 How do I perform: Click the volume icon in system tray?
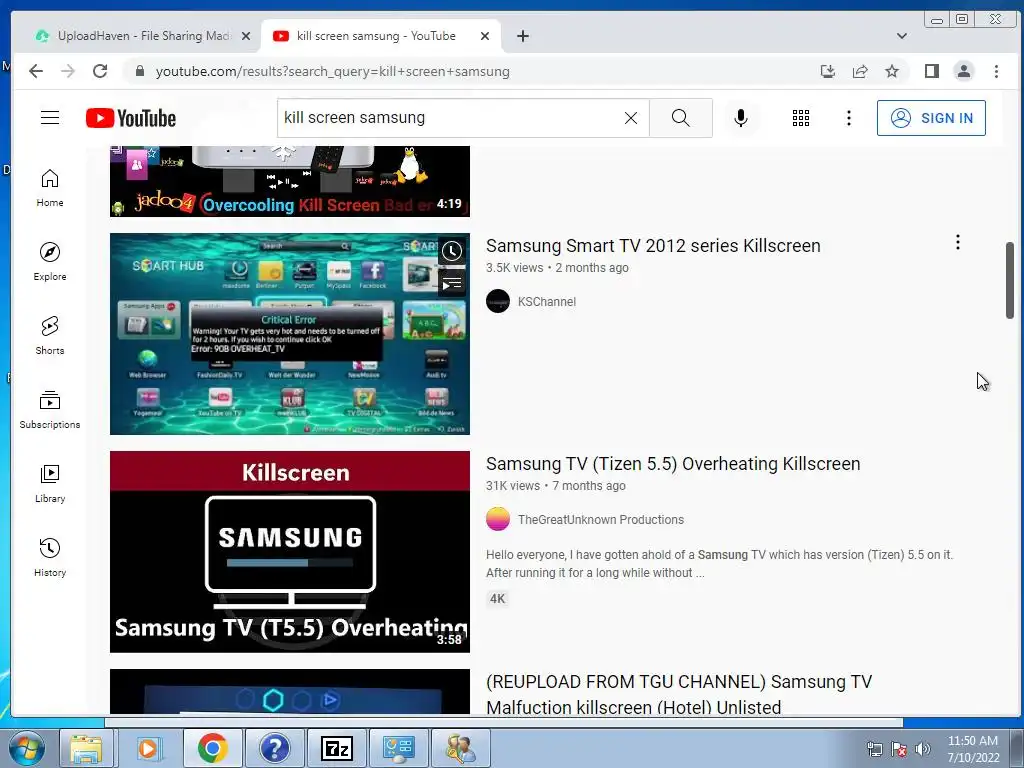tap(922, 750)
